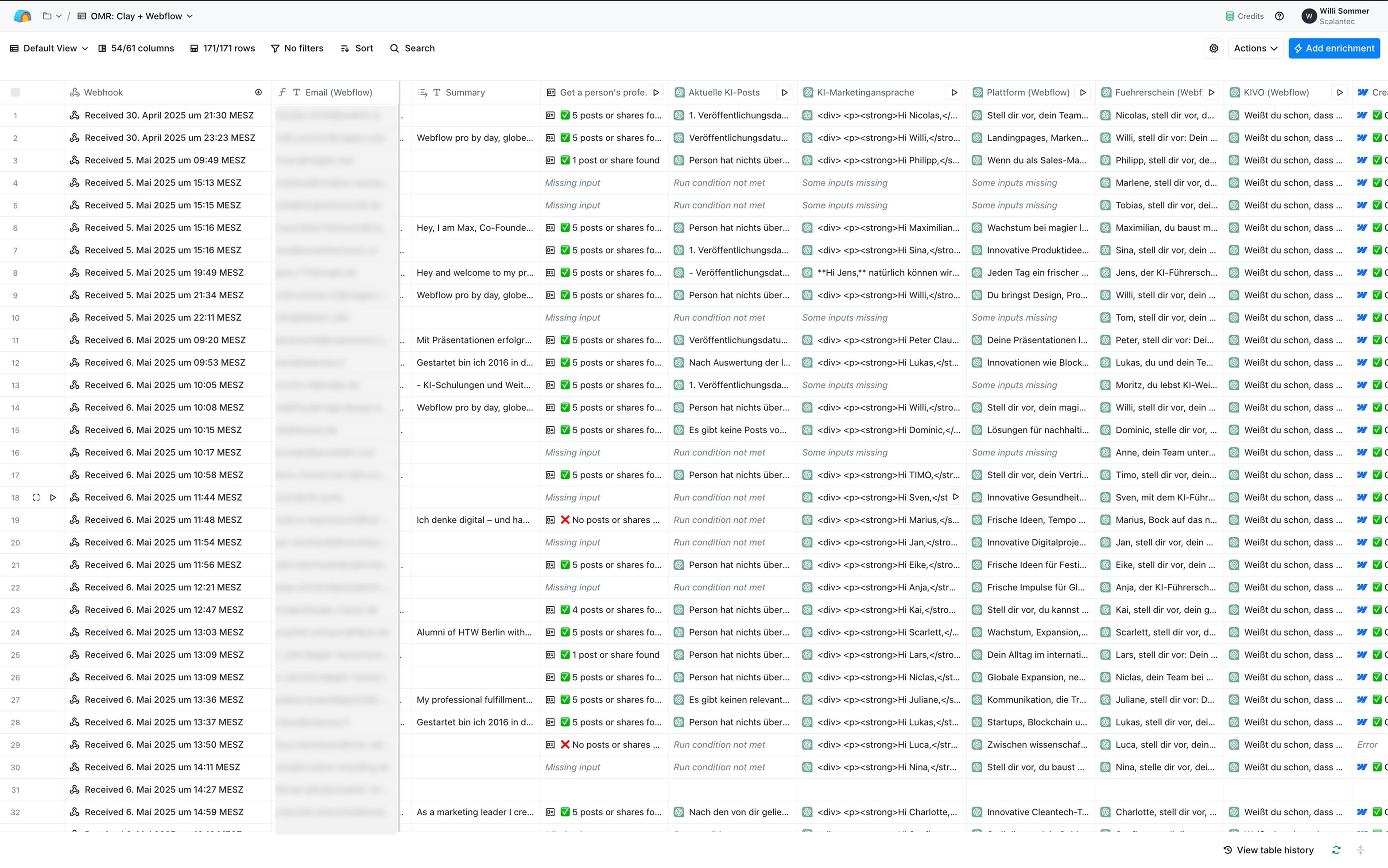Click the Add enrichment button

coord(1334,48)
